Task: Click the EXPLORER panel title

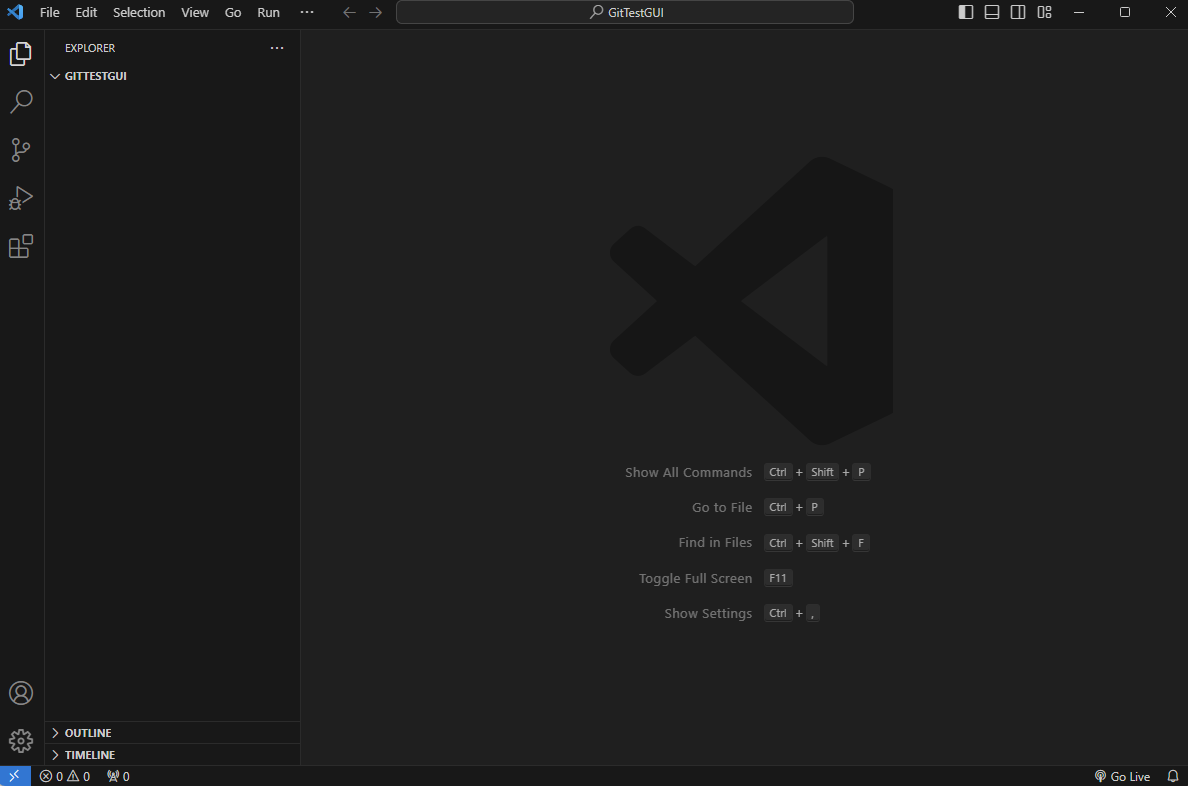Action: [x=90, y=48]
